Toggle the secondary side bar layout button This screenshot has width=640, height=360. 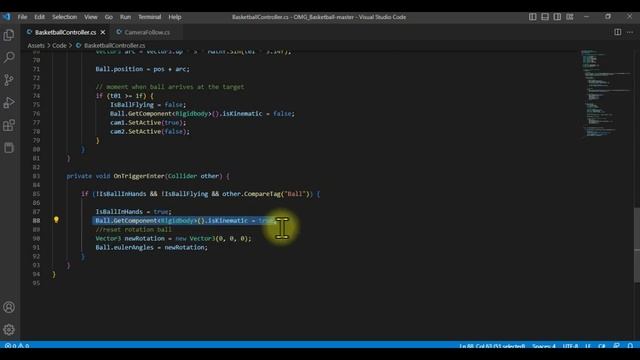pos(557,17)
